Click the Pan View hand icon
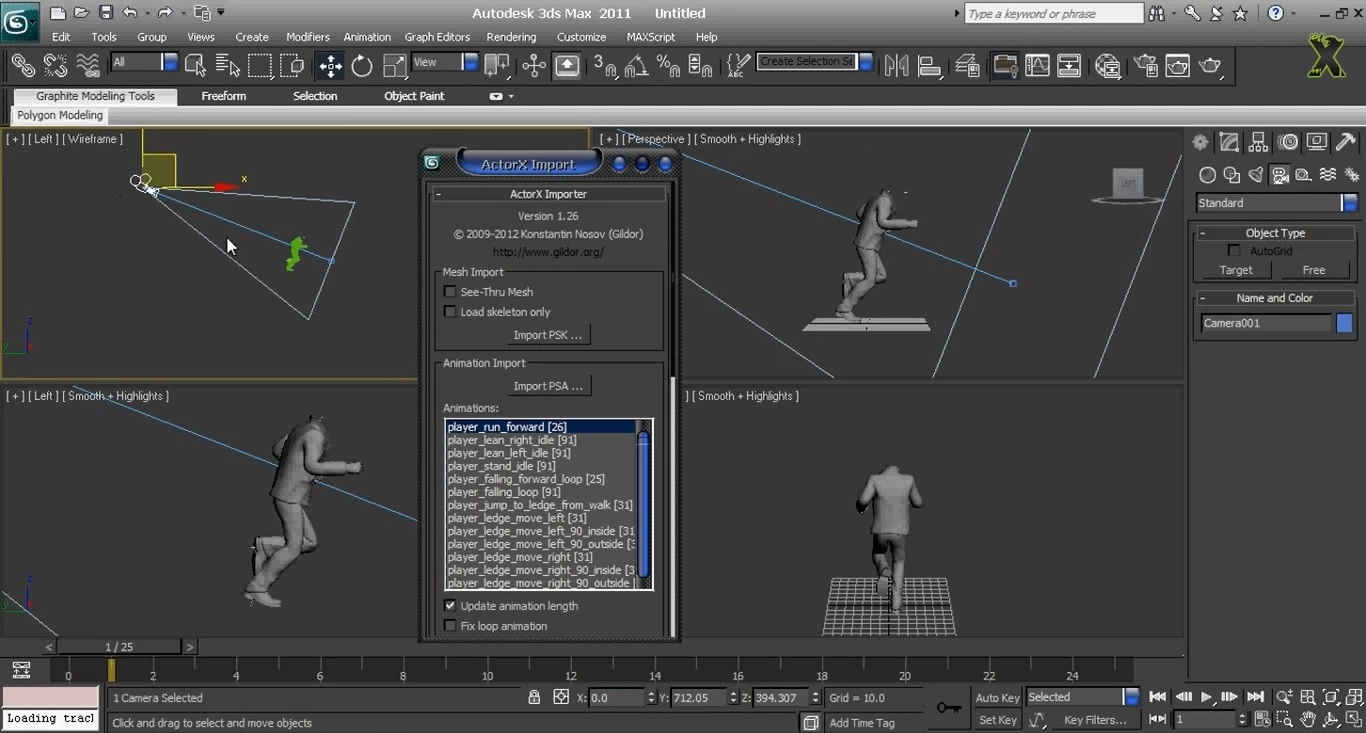 coord(1308,719)
